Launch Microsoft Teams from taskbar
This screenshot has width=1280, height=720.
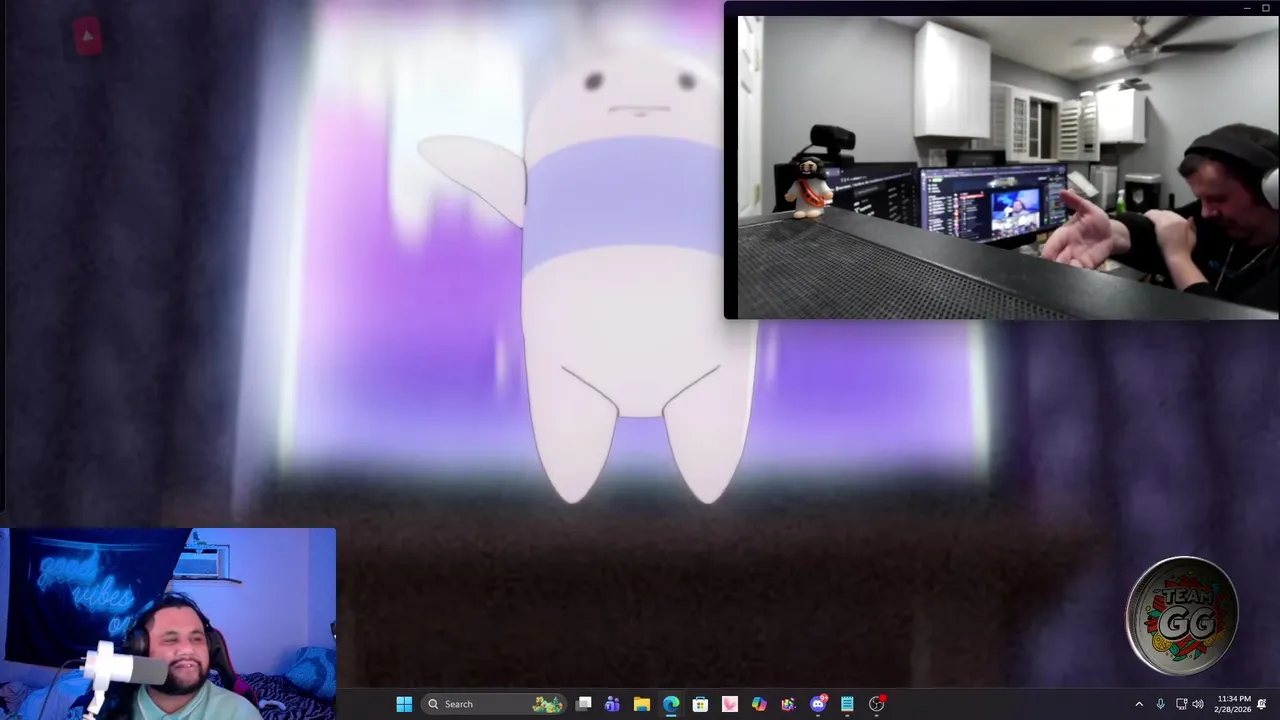pos(612,704)
